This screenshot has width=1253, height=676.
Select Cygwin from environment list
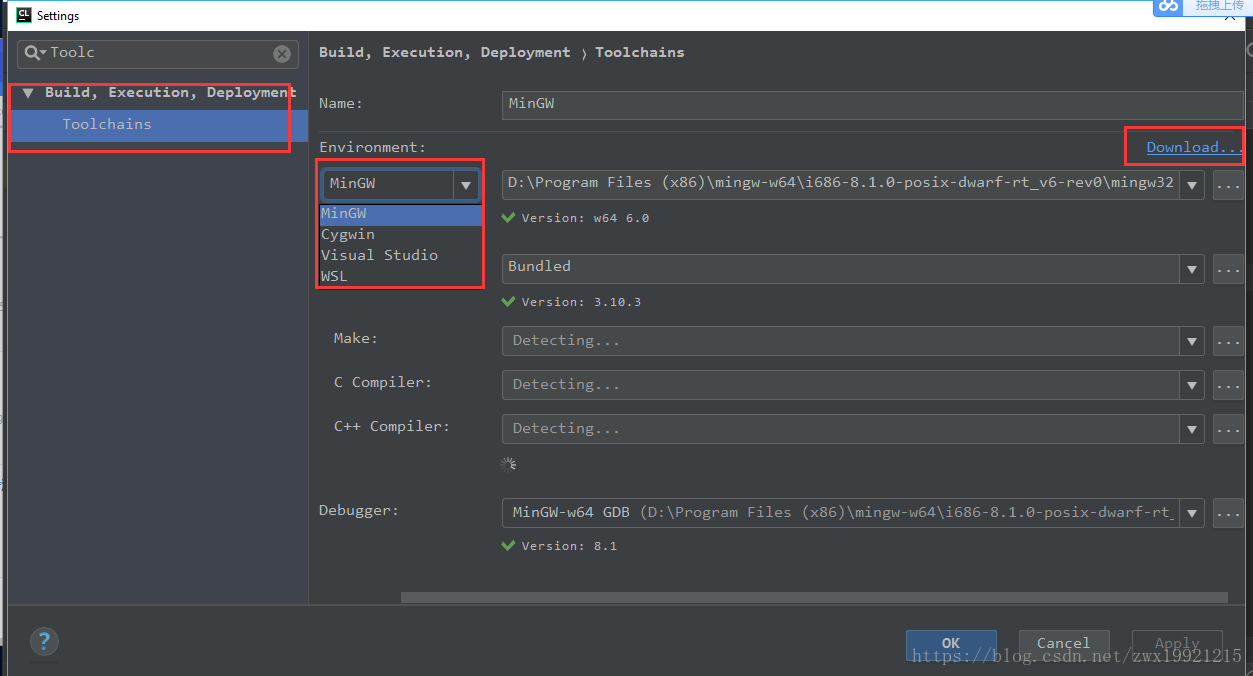pyautogui.click(x=348, y=234)
